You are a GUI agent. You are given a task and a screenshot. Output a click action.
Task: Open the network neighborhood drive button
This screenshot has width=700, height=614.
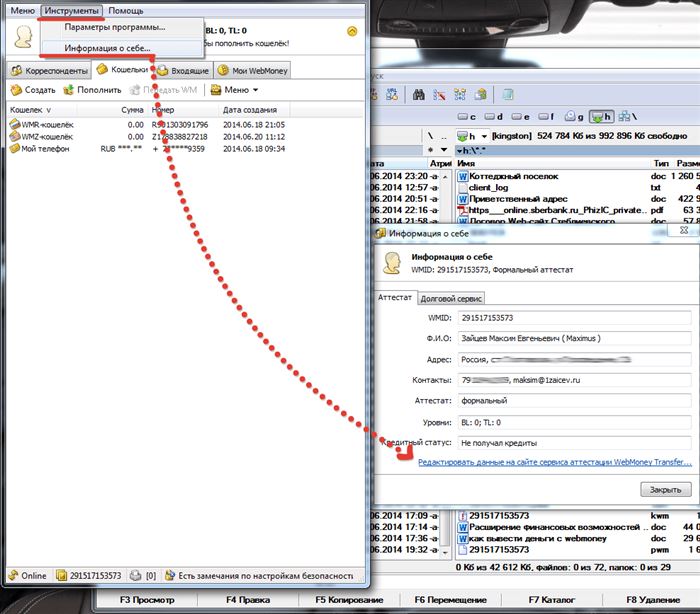[627, 117]
